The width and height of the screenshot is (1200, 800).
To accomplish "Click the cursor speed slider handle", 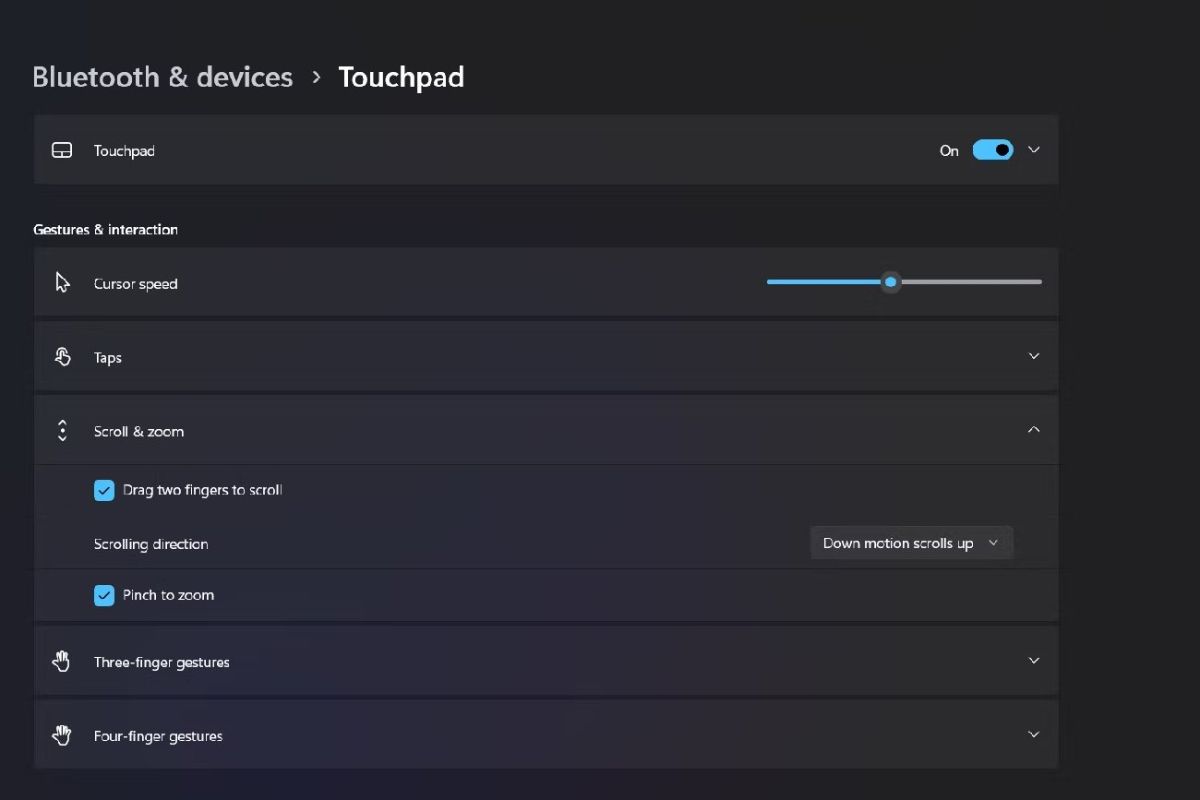I will point(891,282).
